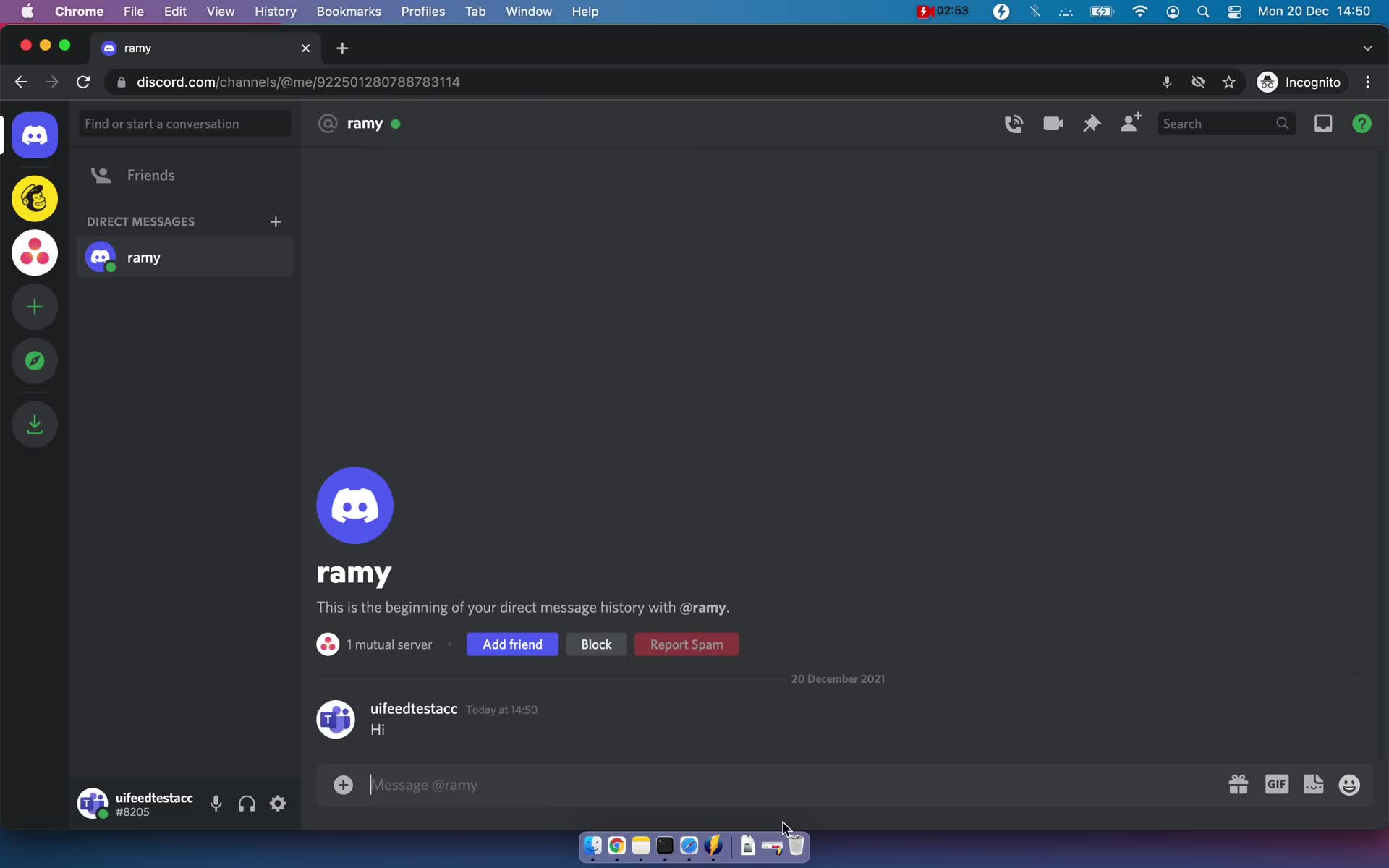This screenshot has width=1389, height=868.
Task: Open Chrome Bookmarks menu
Action: 349,12
